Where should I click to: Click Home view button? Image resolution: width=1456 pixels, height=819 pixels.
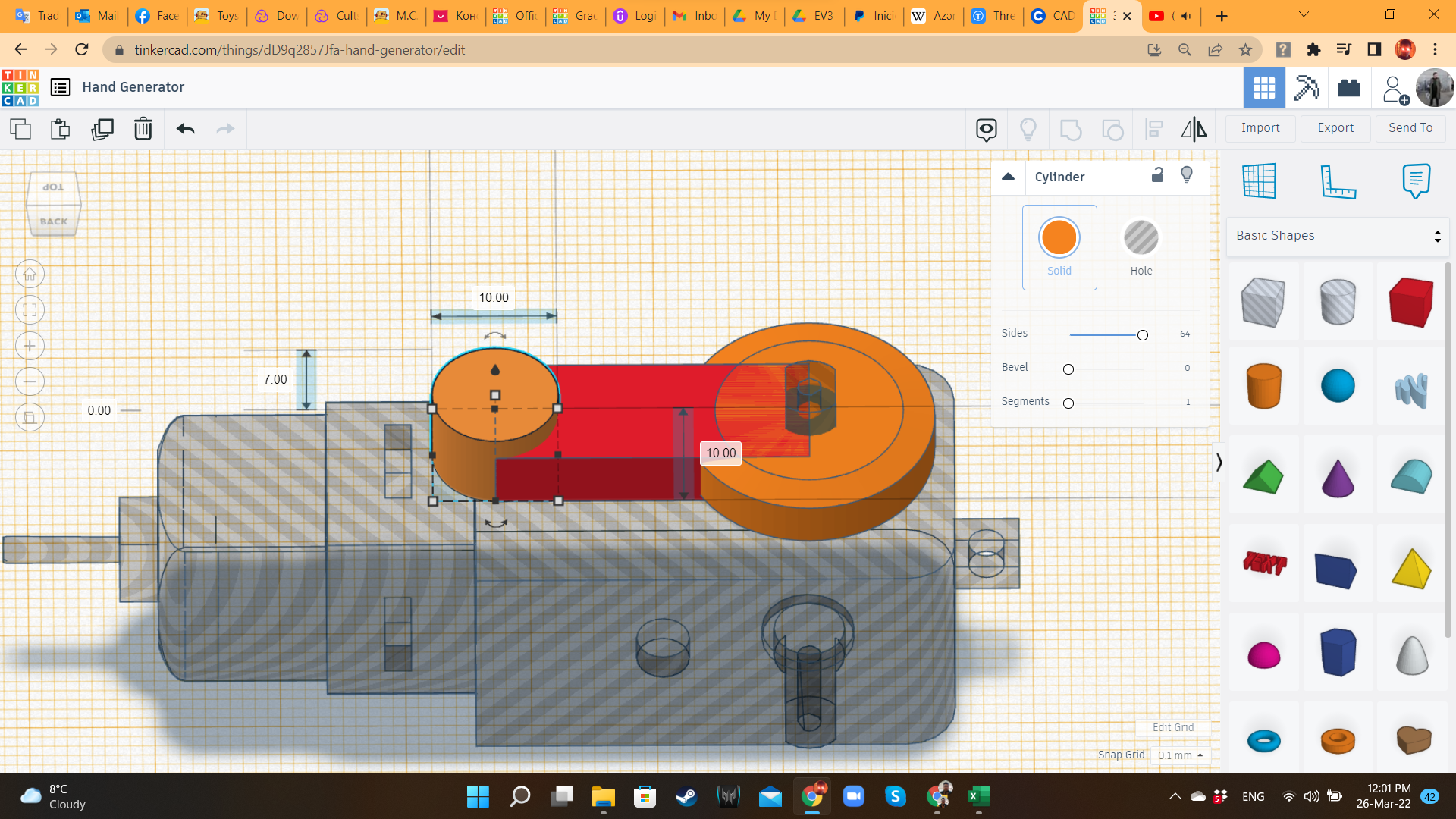pos(30,275)
